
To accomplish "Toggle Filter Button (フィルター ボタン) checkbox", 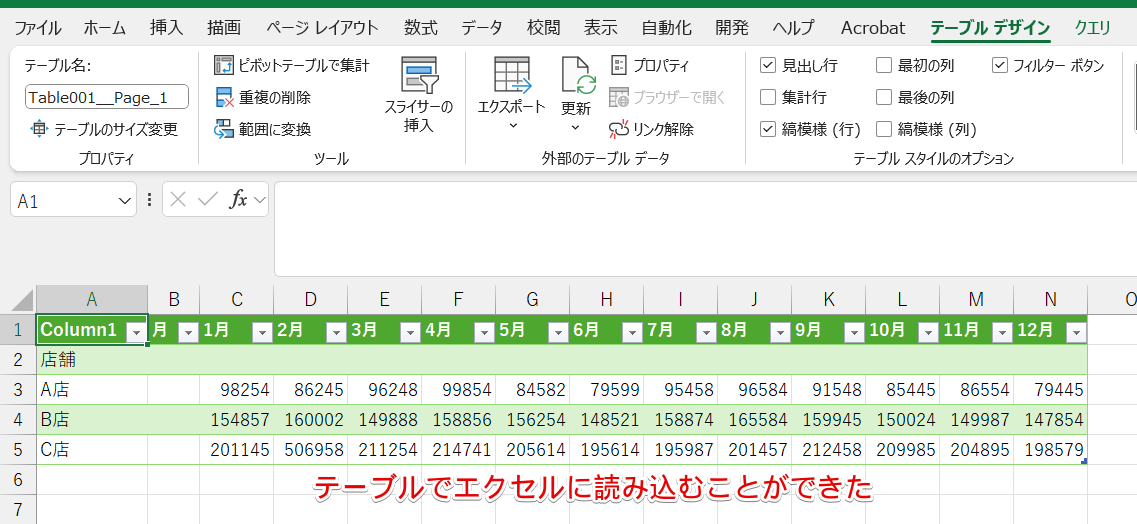I will (x=1000, y=65).
